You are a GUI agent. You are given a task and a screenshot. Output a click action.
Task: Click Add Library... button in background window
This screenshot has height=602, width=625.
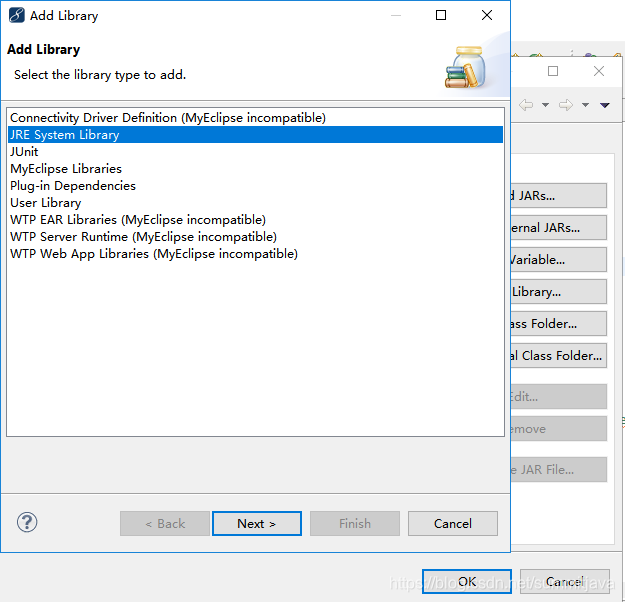click(558, 292)
